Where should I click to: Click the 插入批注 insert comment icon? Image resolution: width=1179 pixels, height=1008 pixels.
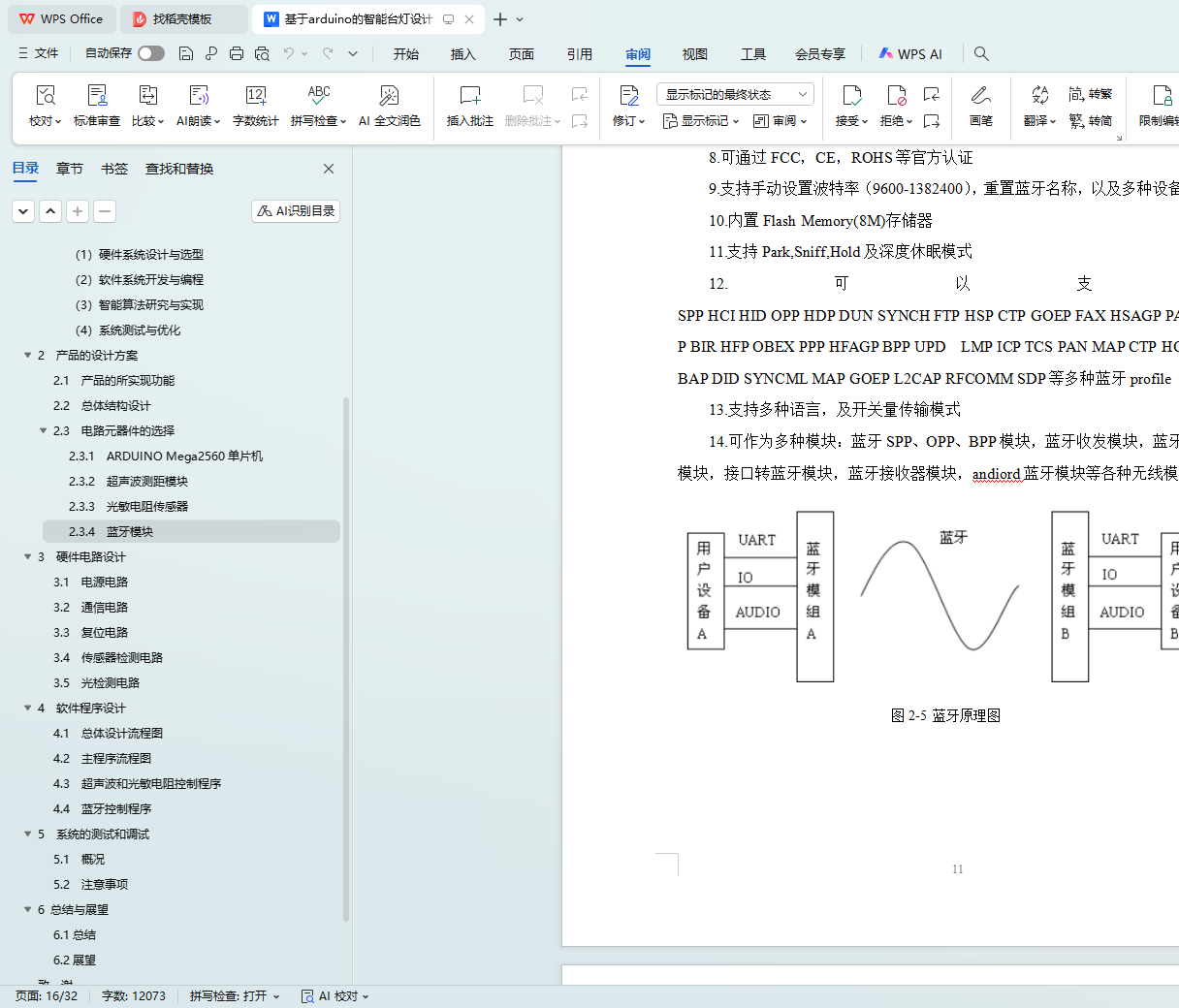click(469, 96)
